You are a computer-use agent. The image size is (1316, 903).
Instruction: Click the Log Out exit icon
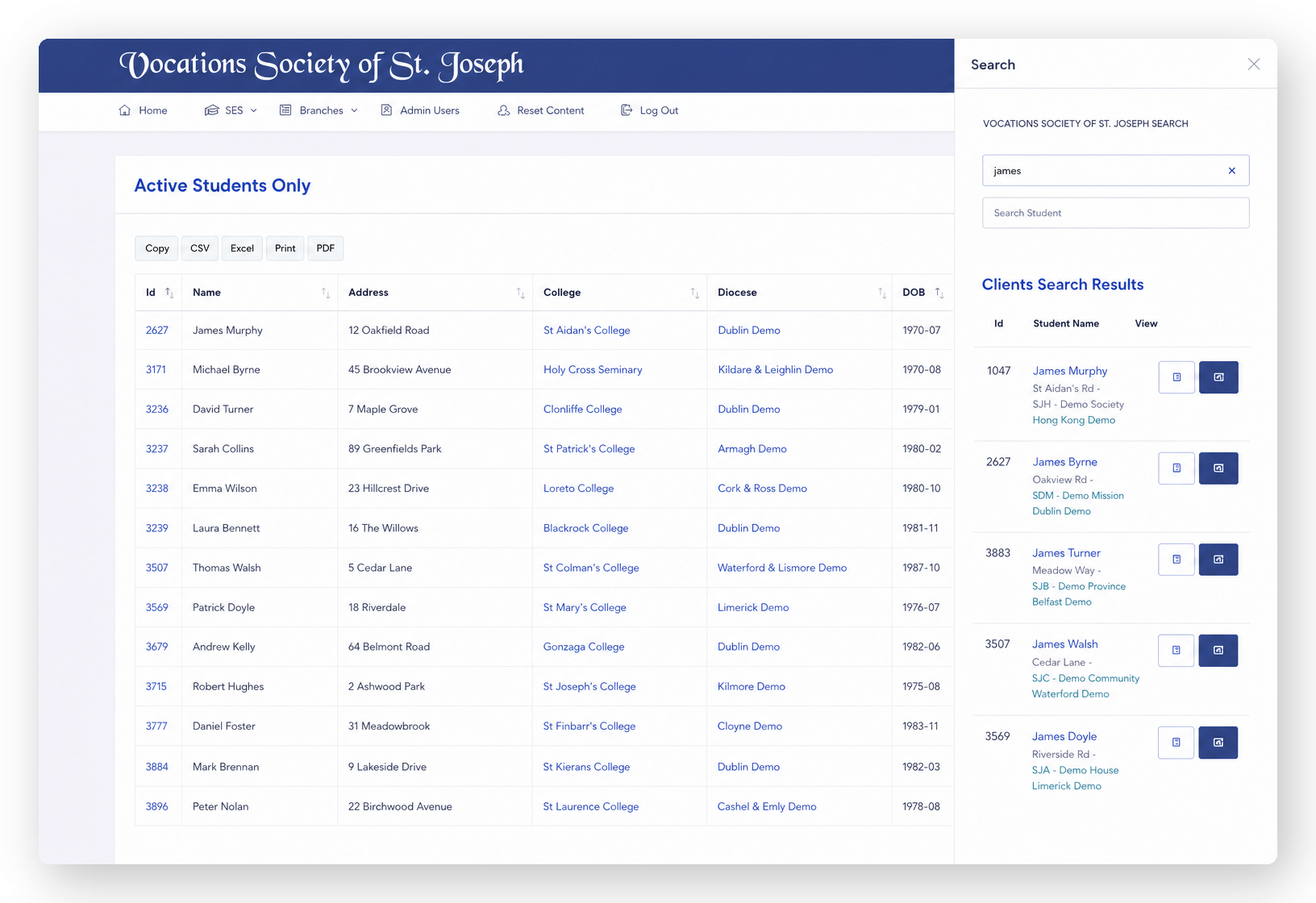[627, 110]
